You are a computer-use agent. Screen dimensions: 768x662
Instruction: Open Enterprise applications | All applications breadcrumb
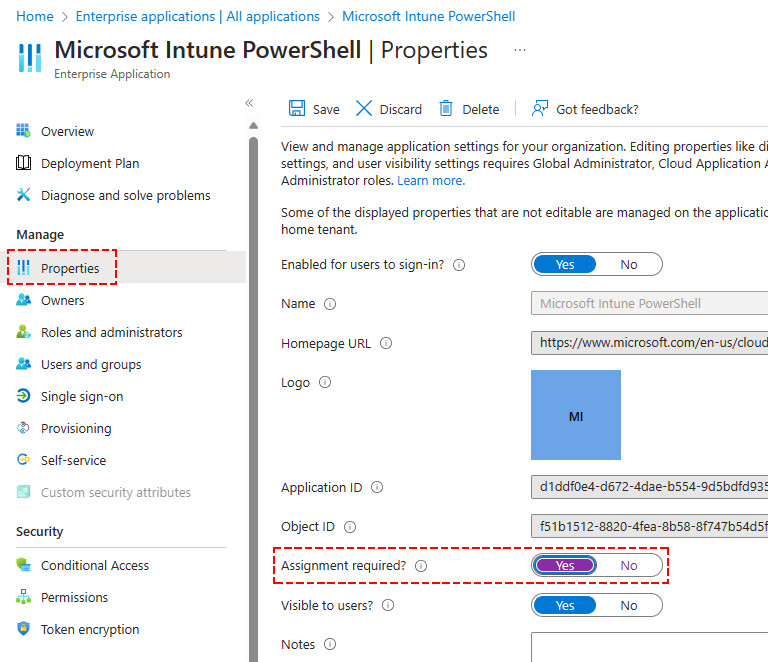197,16
